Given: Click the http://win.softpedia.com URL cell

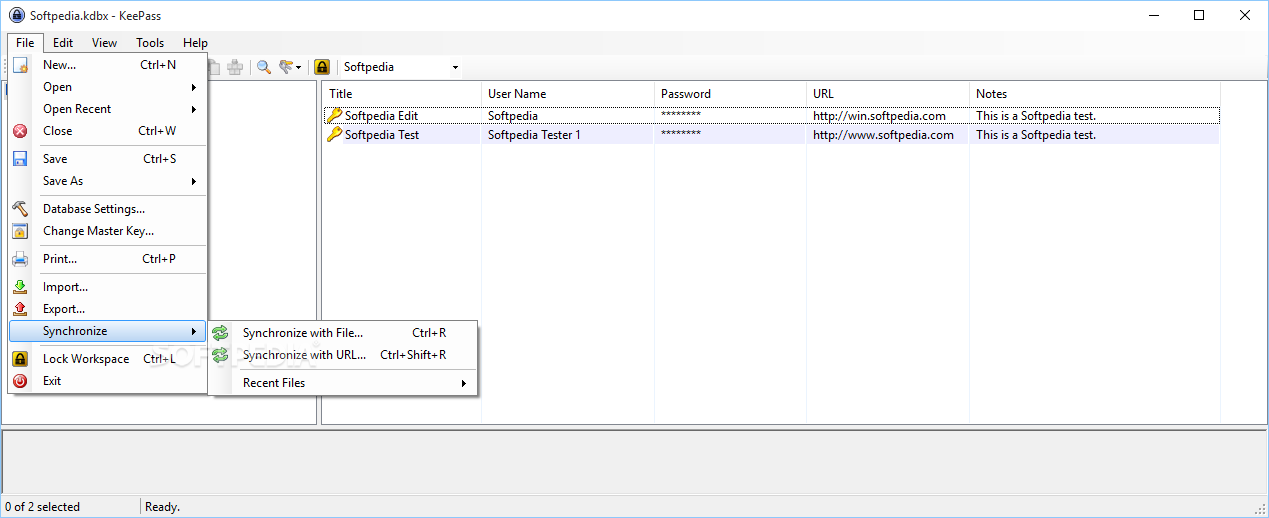Looking at the screenshot, I should 879,116.
